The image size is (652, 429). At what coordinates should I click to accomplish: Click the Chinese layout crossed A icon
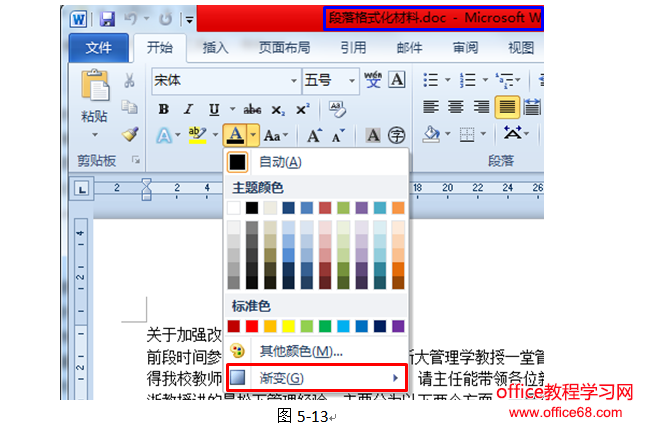click(x=512, y=133)
